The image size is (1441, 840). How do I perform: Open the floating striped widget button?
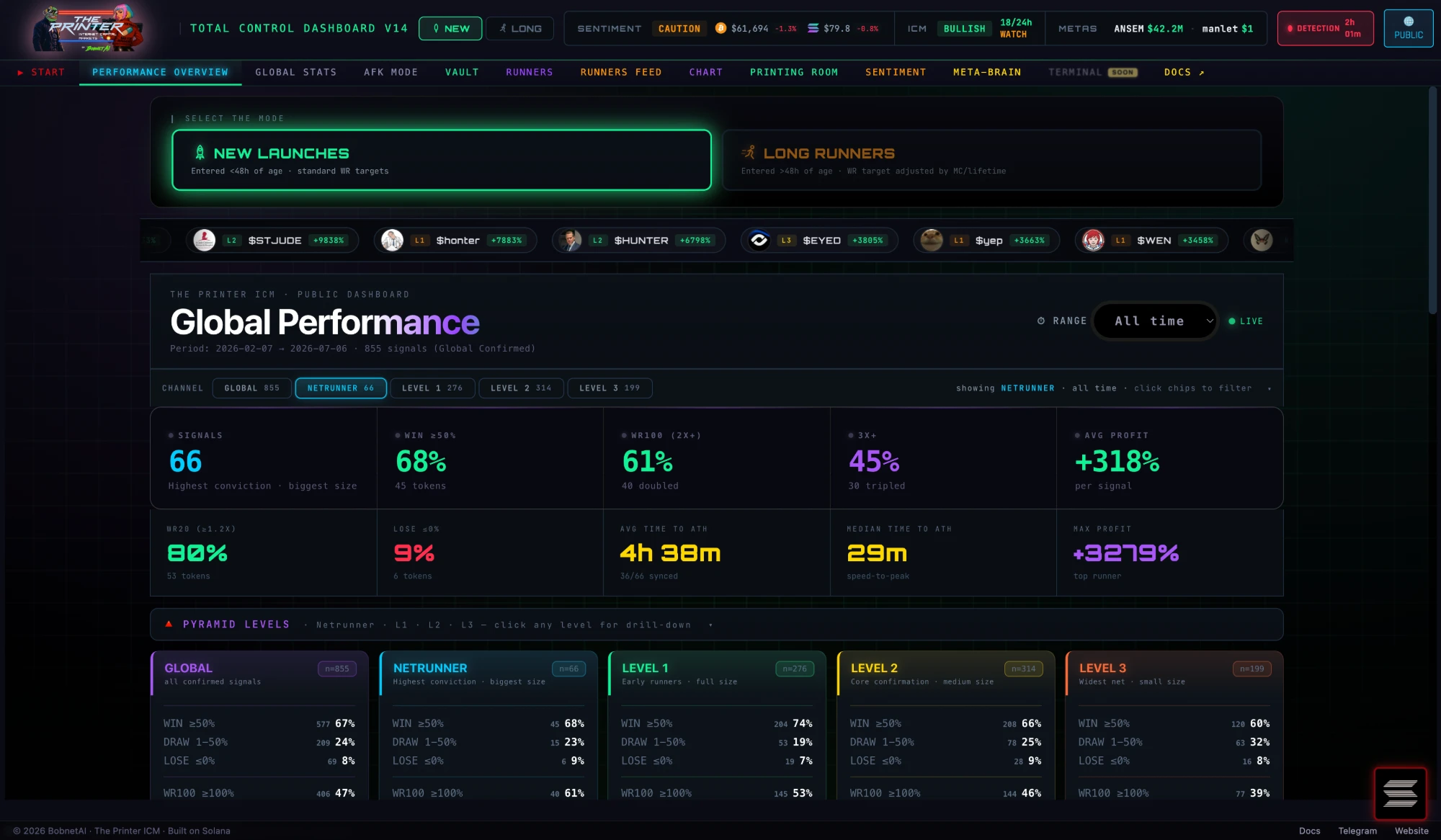(1400, 793)
